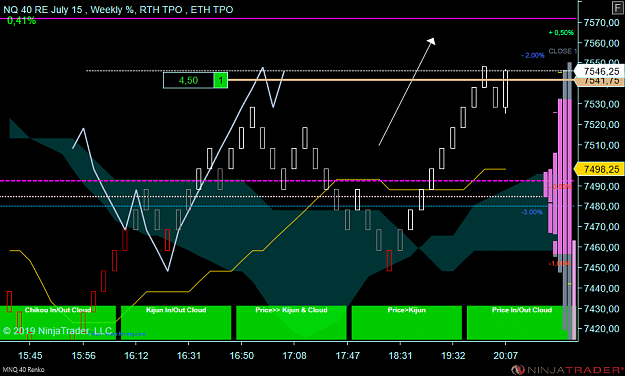Click the - 2,00% level label

(x=533, y=55)
